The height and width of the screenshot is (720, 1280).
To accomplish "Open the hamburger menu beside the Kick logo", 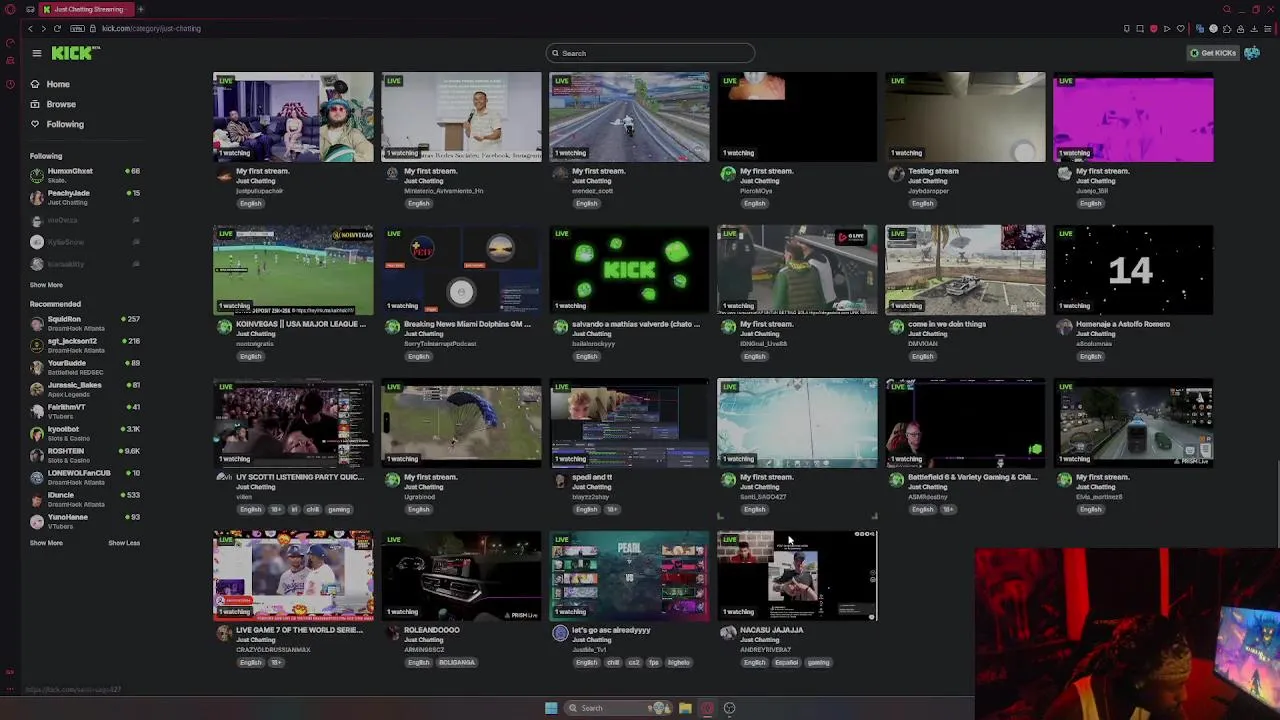I will tap(36, 54).
